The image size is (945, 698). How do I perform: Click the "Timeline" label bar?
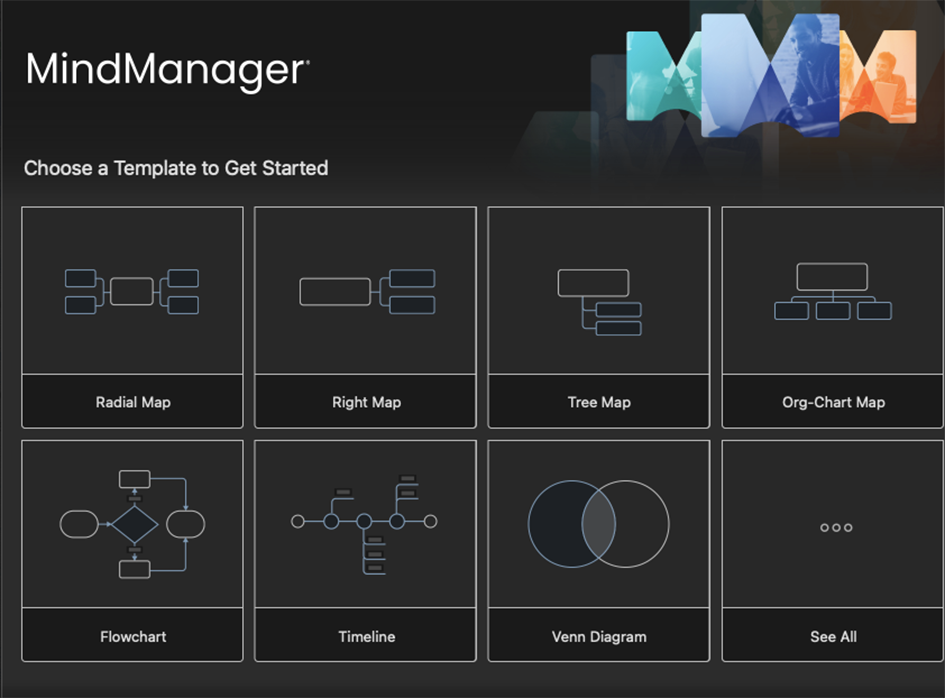[x=366, y=635]
